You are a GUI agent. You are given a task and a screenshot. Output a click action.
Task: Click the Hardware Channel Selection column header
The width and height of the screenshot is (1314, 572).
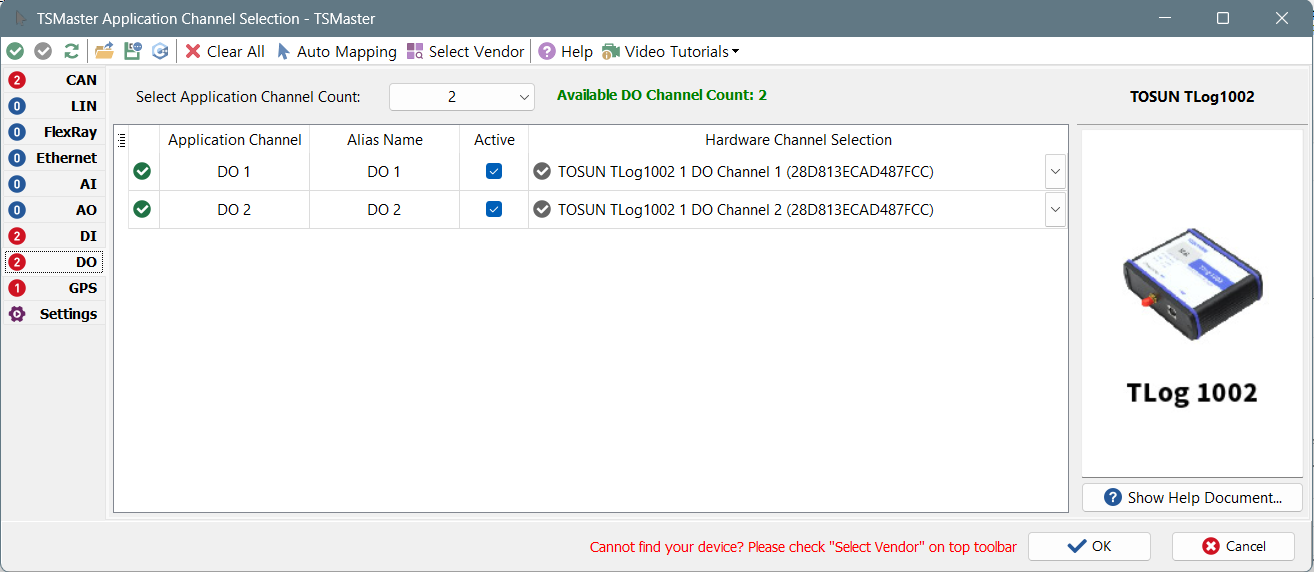pos(798,140)
